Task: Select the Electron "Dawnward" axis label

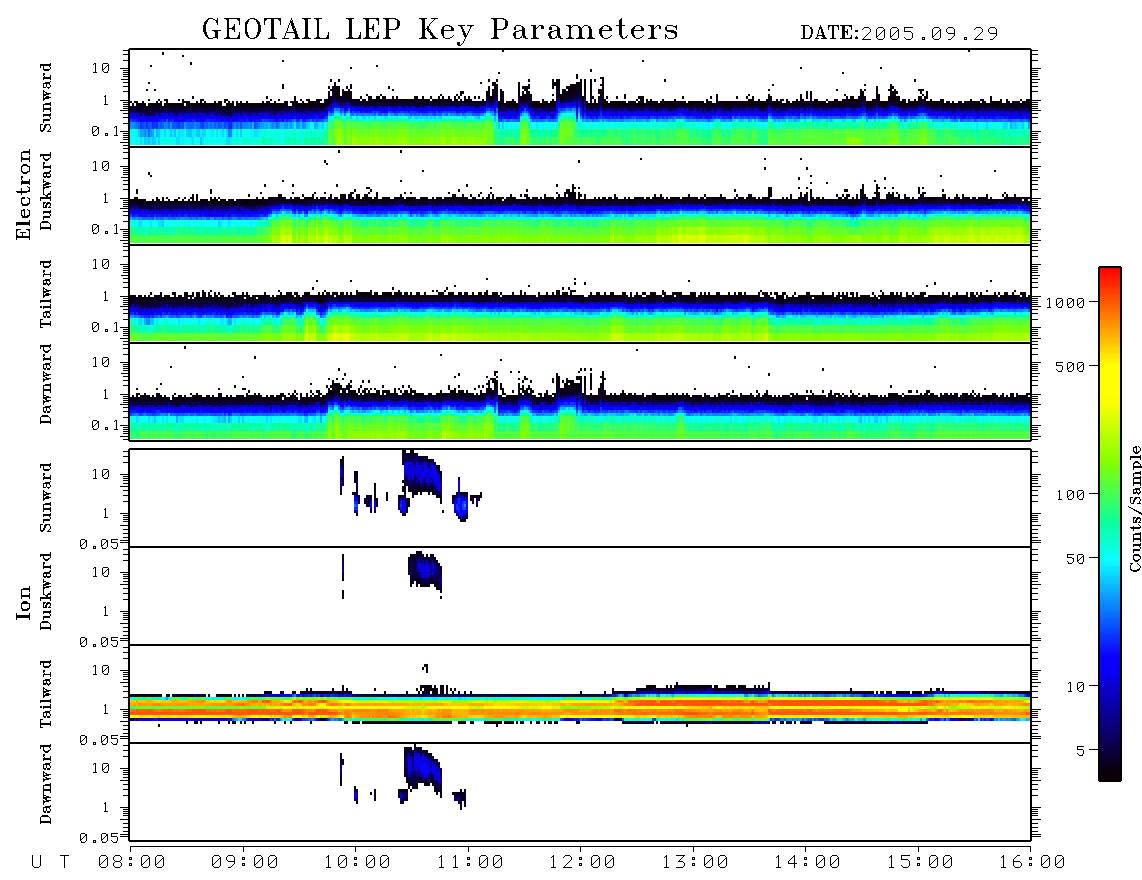Action: [x=46, y=384]
